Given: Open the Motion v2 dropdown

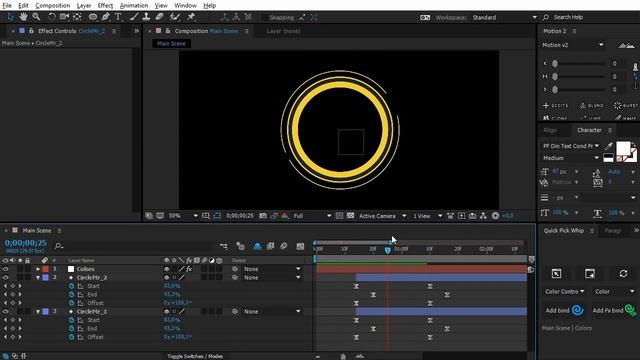Looking at the screenshot, I should 573,45.
